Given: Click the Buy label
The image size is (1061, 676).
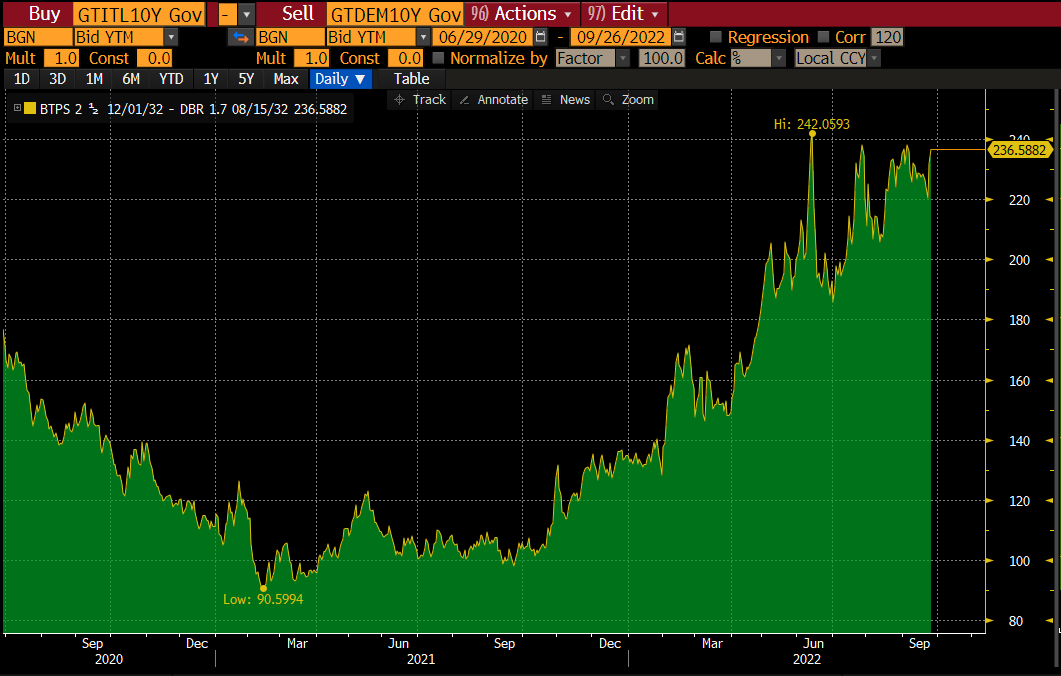Looking at the screenshot, I should click(x=44, y=14).
